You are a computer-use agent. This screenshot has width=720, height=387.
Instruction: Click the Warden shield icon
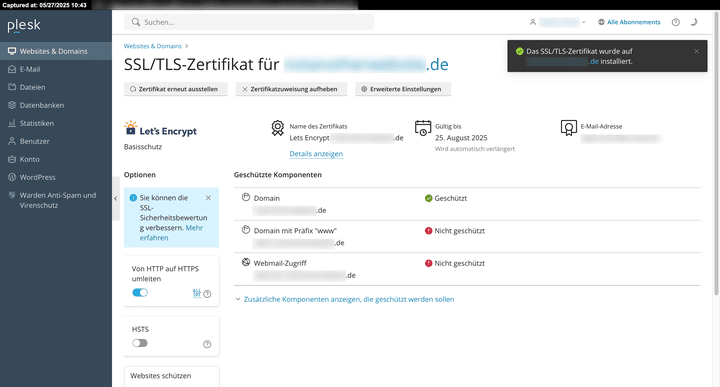pyautogui.click(x=12, y=195)
